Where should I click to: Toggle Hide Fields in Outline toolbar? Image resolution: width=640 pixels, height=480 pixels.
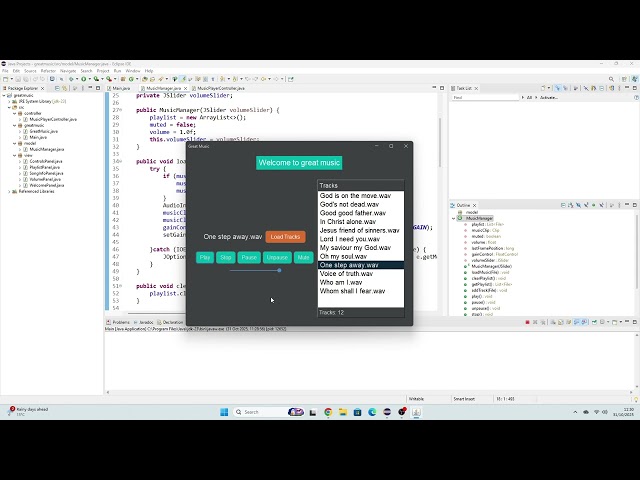pyautogui.click(x=578, y=205)
